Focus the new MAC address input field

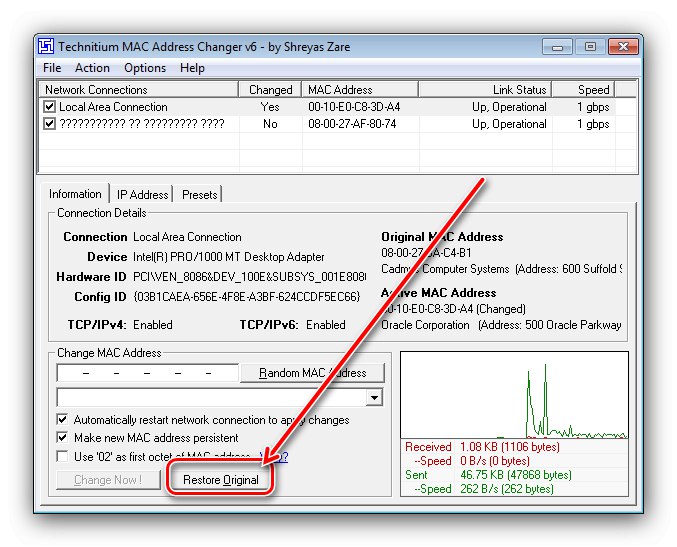(x=147, y=373)
